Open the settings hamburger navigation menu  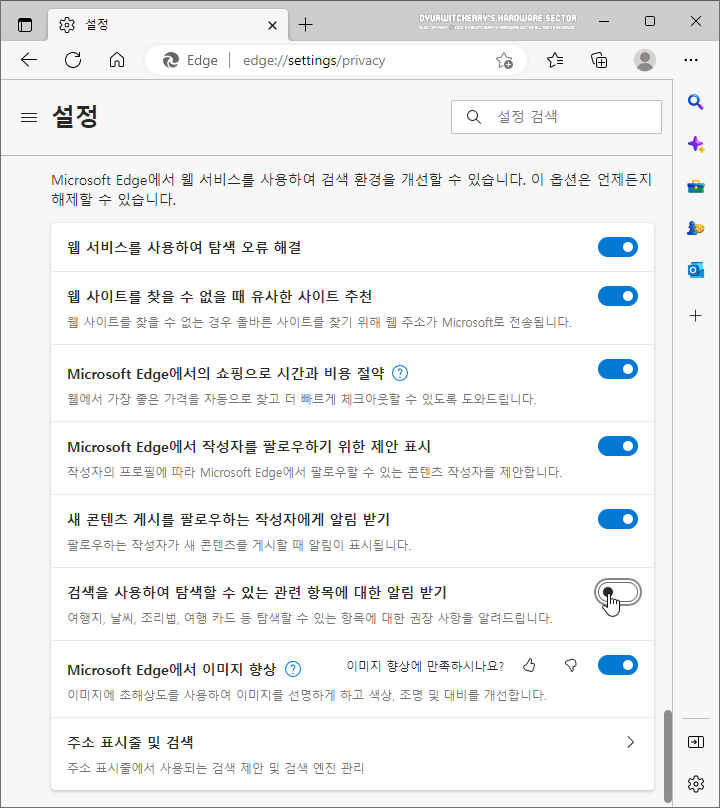click(x=29, y=117)
